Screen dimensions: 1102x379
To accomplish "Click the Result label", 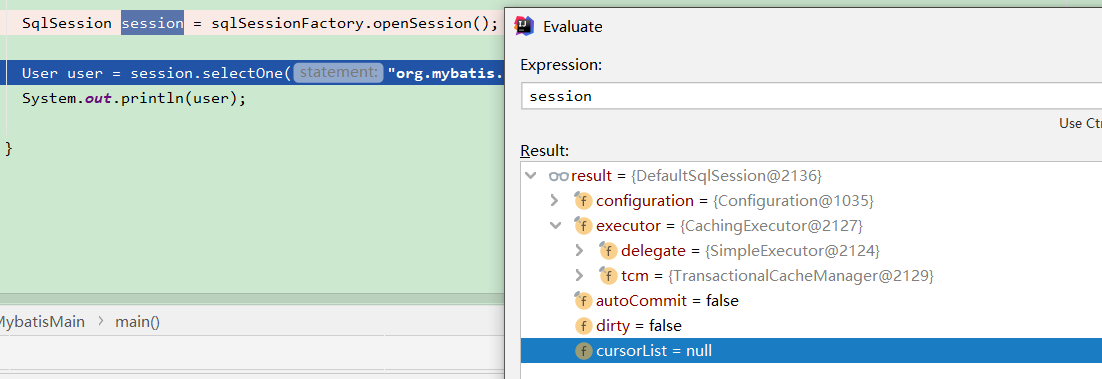I will [545, 150].
